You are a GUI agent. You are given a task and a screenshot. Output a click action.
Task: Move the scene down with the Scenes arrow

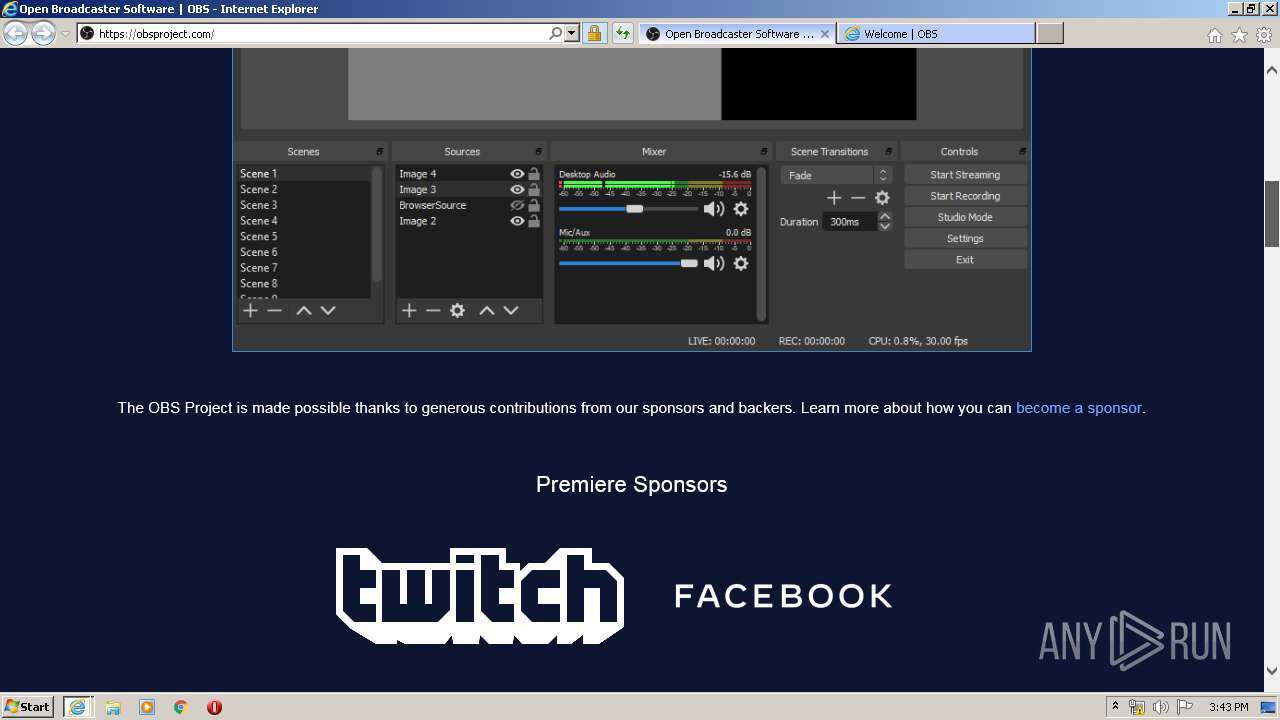click(328, 310)
